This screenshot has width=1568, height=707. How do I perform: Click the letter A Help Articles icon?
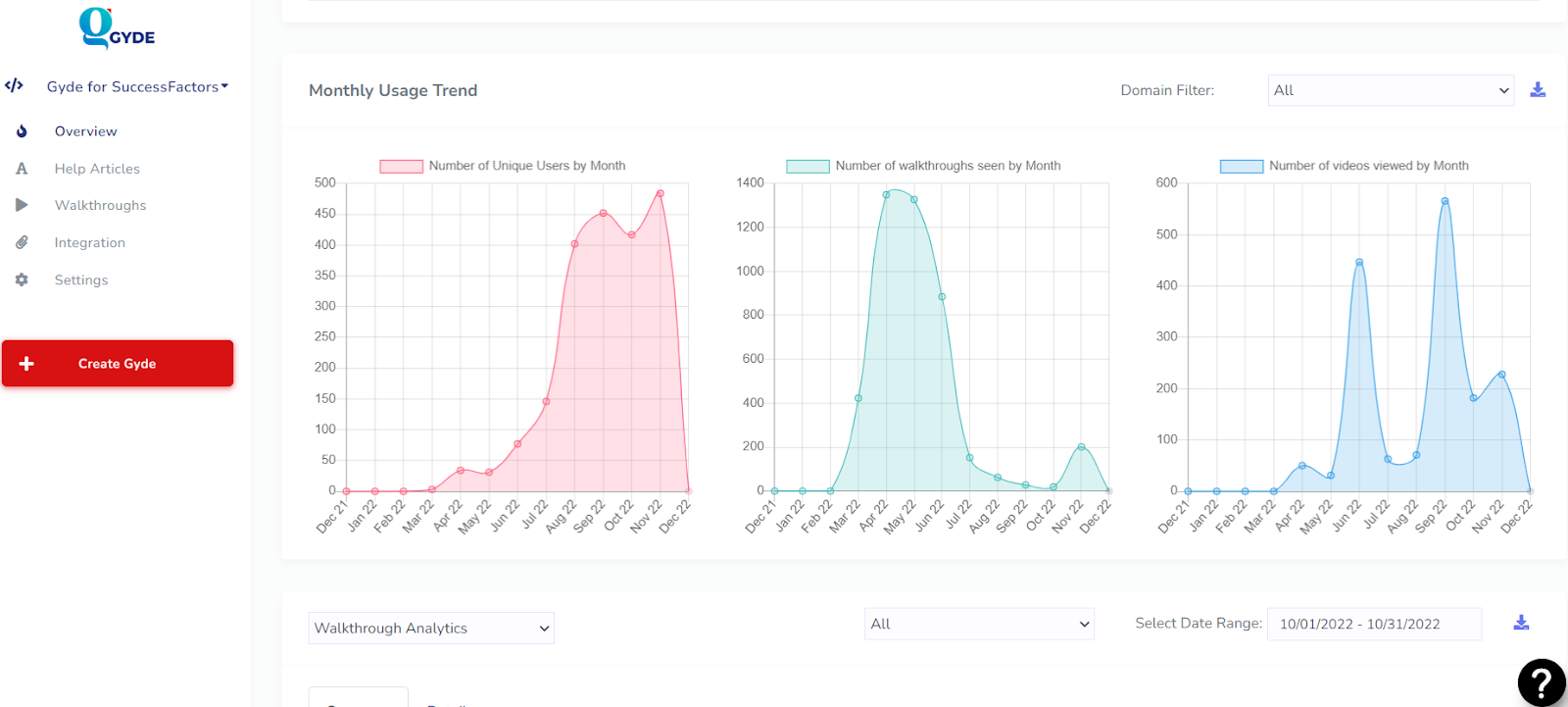(x=22, y=169)
